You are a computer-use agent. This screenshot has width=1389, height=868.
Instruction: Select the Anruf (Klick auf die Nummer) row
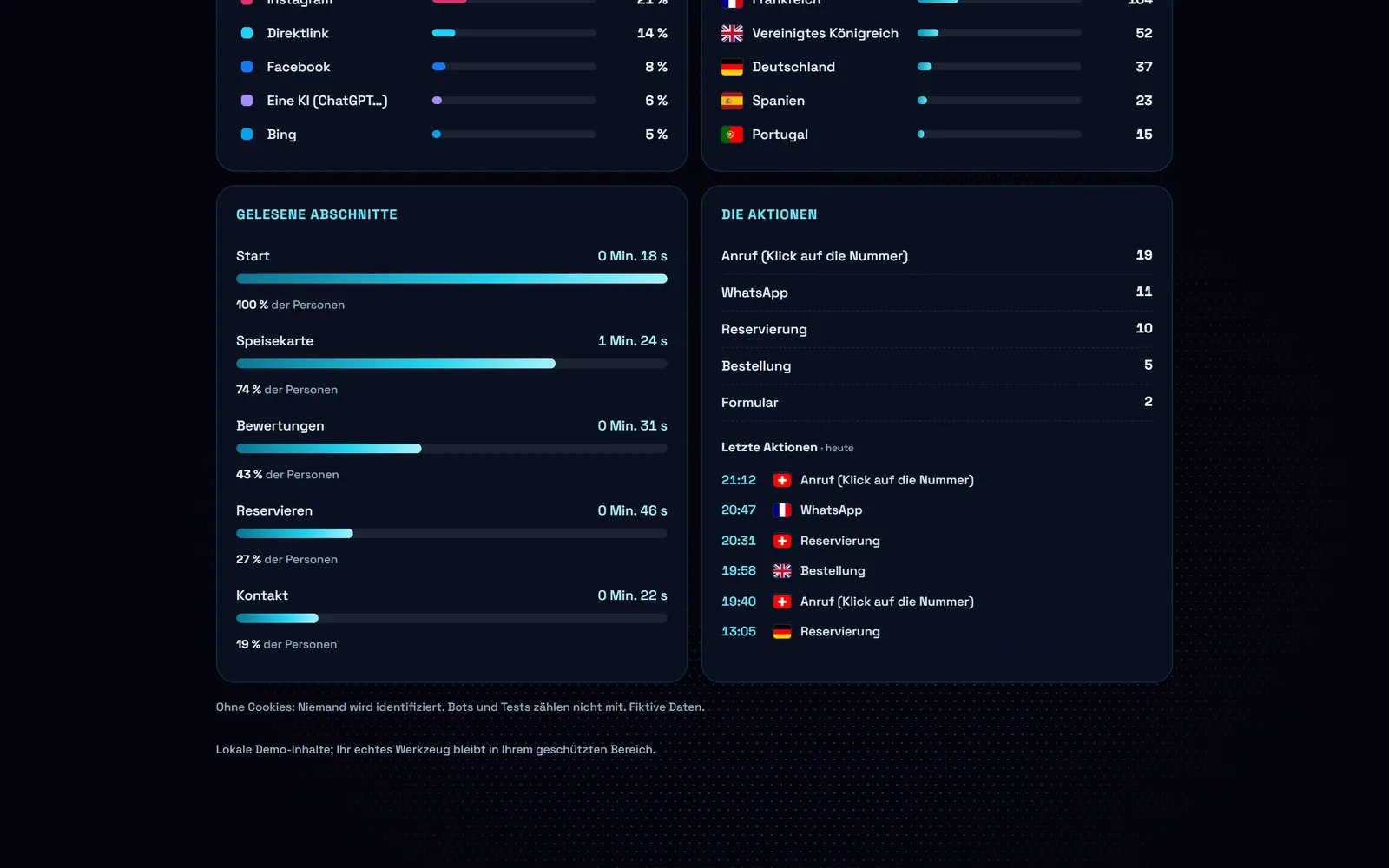[x=937, y=256]
